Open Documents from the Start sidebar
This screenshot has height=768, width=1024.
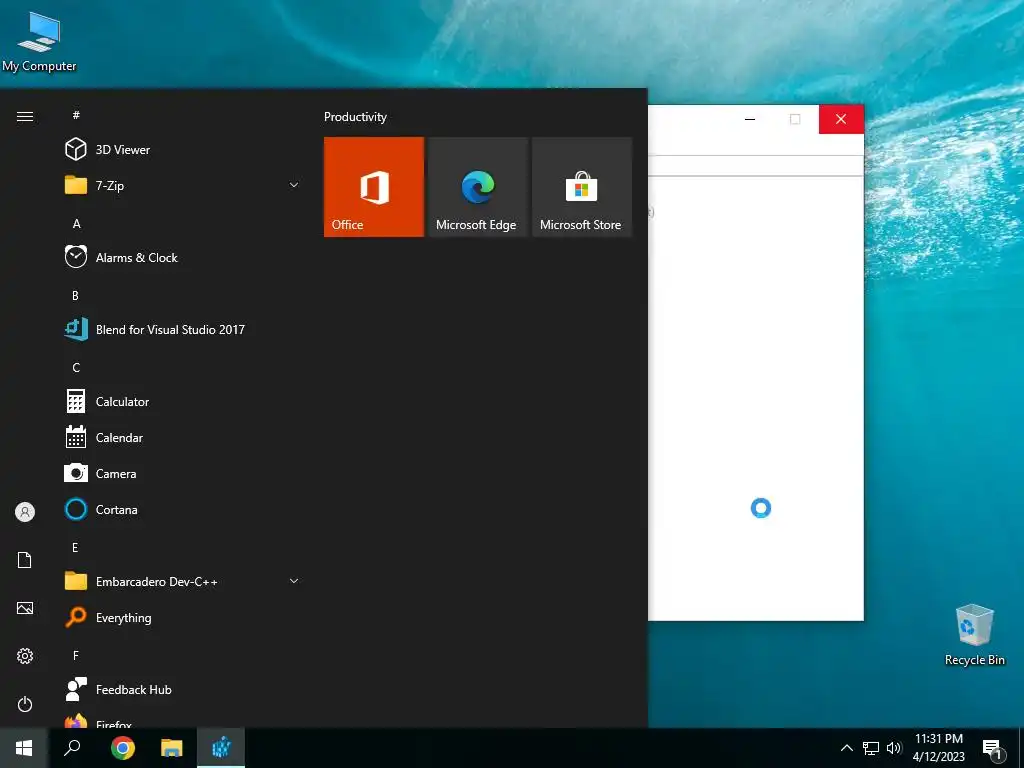point(25,560)
